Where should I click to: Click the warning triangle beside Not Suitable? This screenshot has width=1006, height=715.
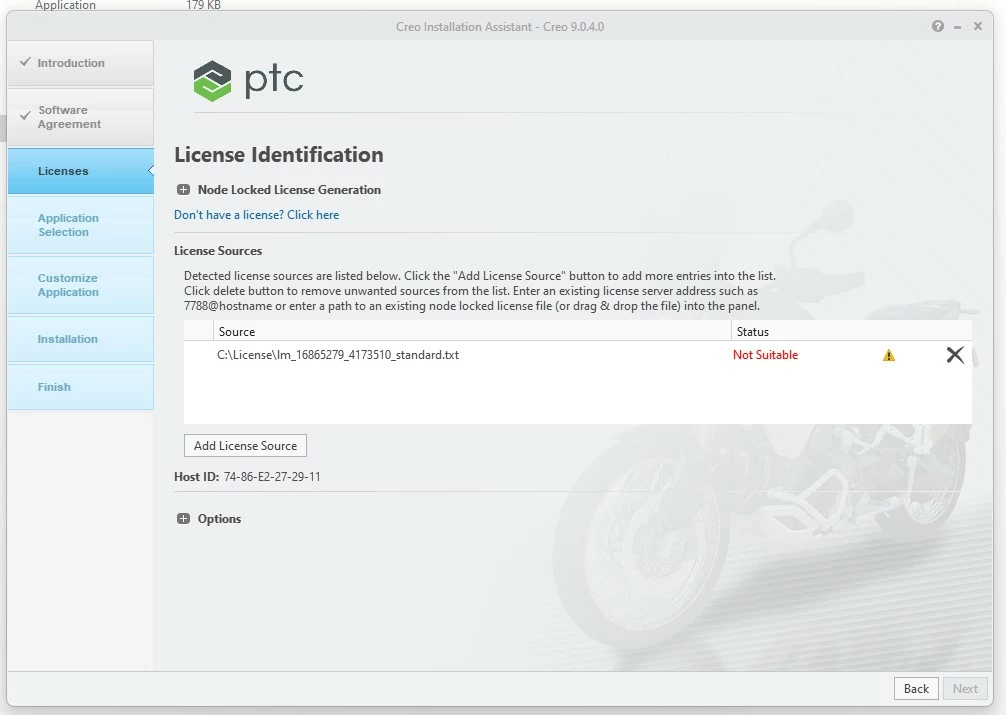(889, 355)
